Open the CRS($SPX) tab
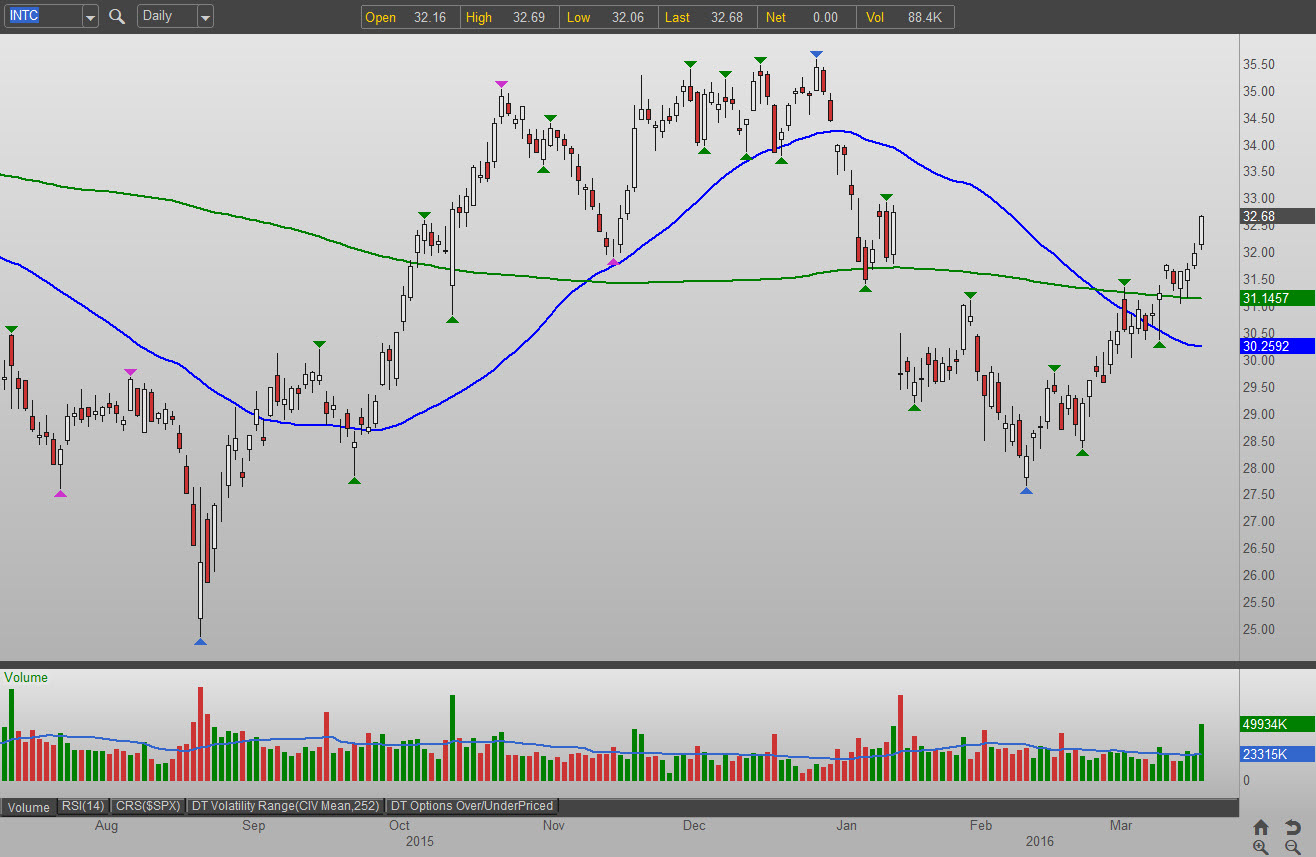Image resolution: width=1316 pixels, height=857 pixels. point(148,806)
